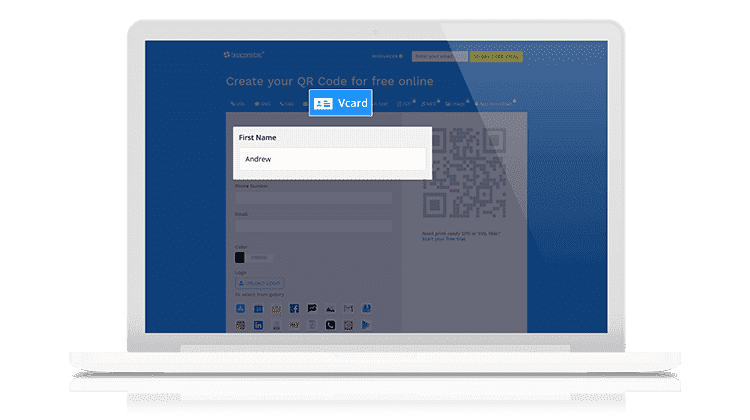Choose the landscape photo logo from gallery
Image resolution: width=750 pixels, height=420 pixels.
point(330,309)
